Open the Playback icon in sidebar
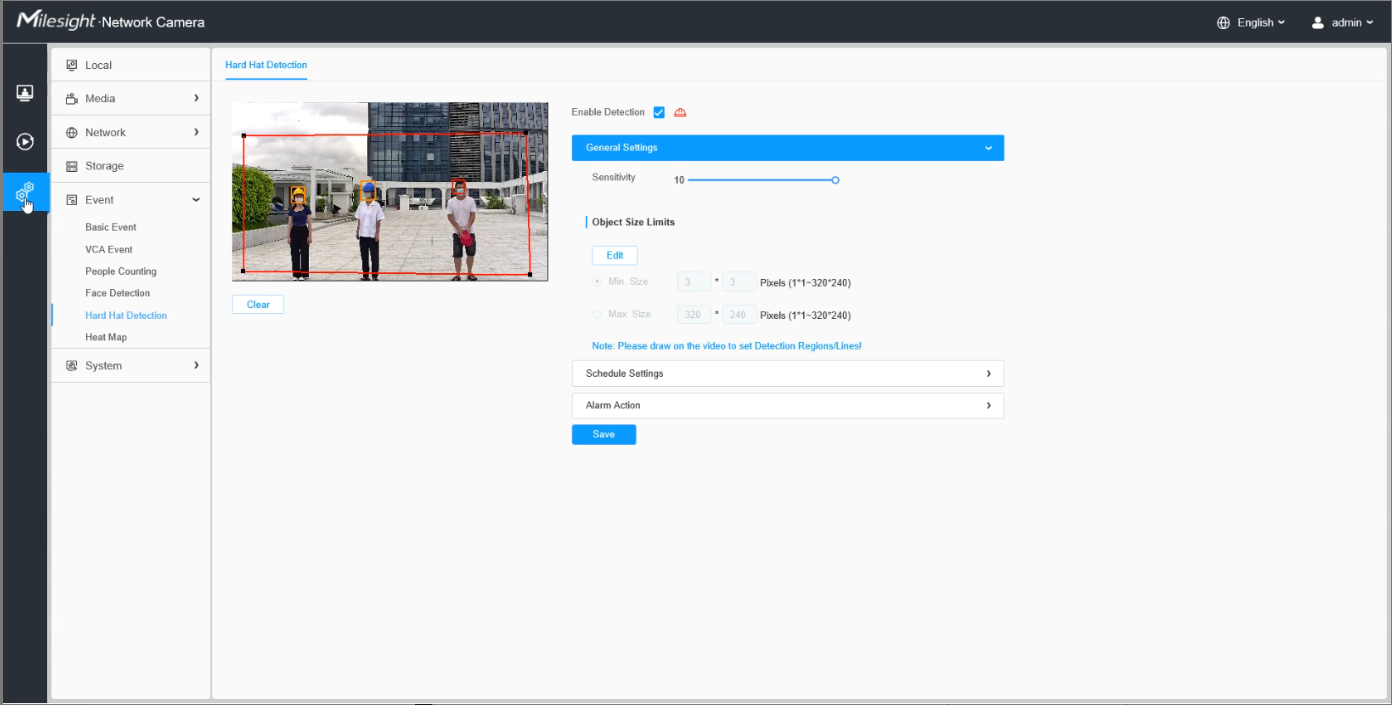Viewport: 1392px width, 705px height. 25,141
